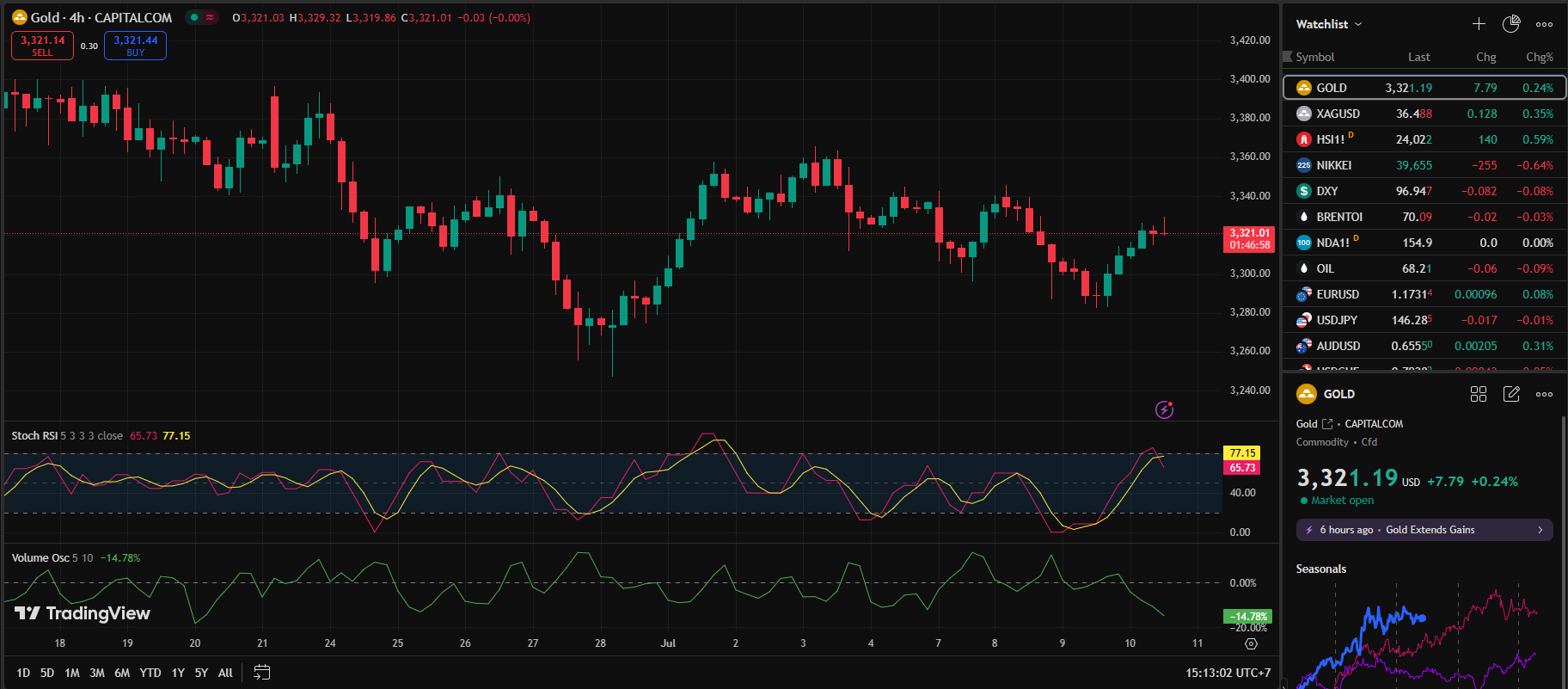Click the grid layout icon in GOLD details
Image resolution: width=1568 pixels, height=689 pixels.
tap(1479, 394)
